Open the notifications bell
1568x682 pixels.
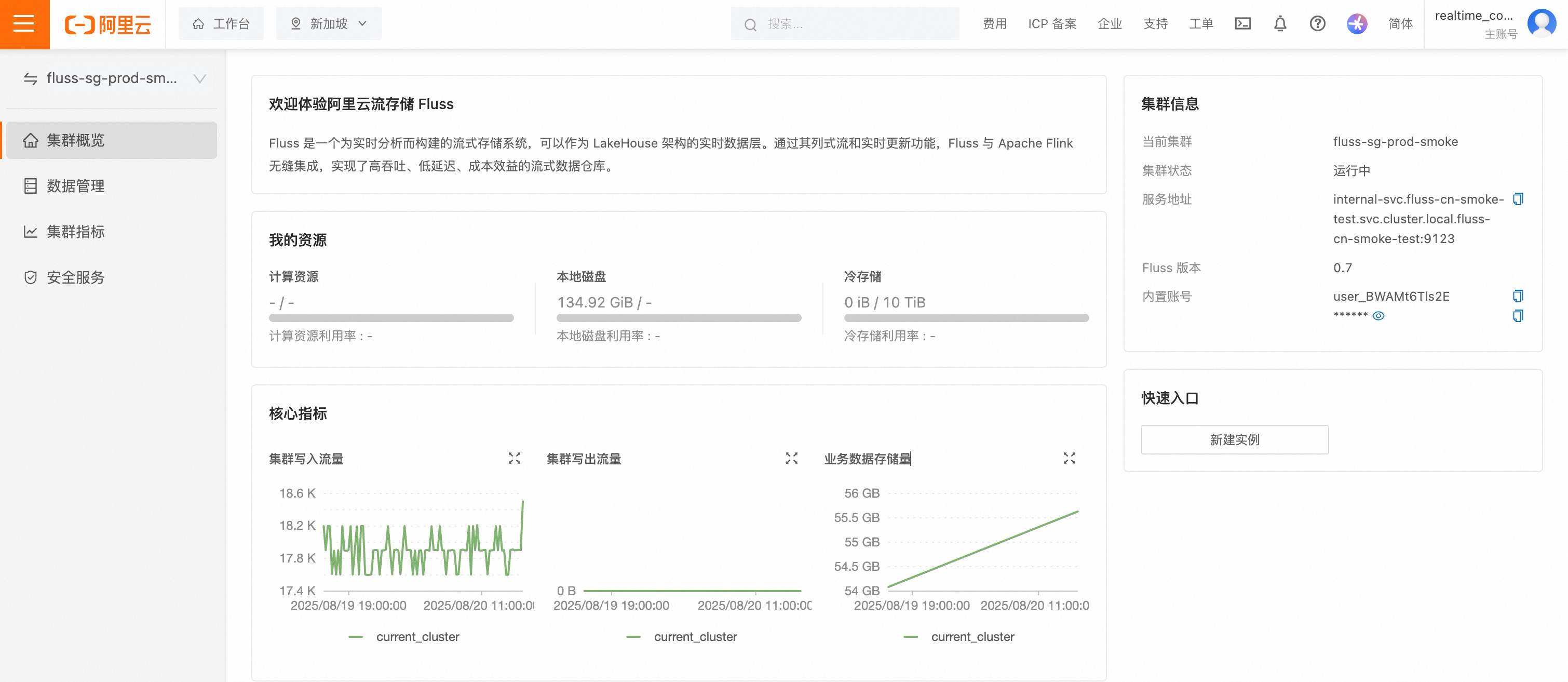1280,24
